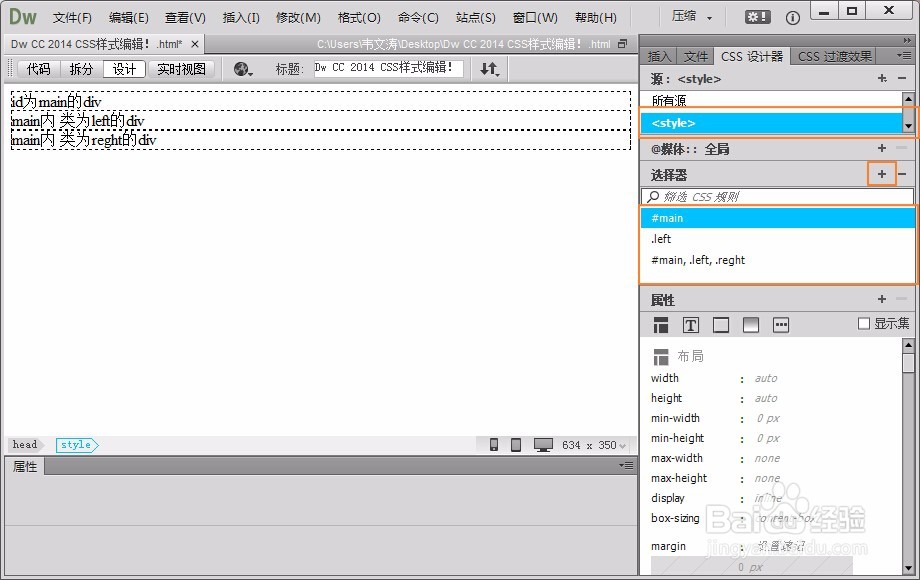Select the CSS 过渡效果 tab
920x580 pixels.
(834, 56)
